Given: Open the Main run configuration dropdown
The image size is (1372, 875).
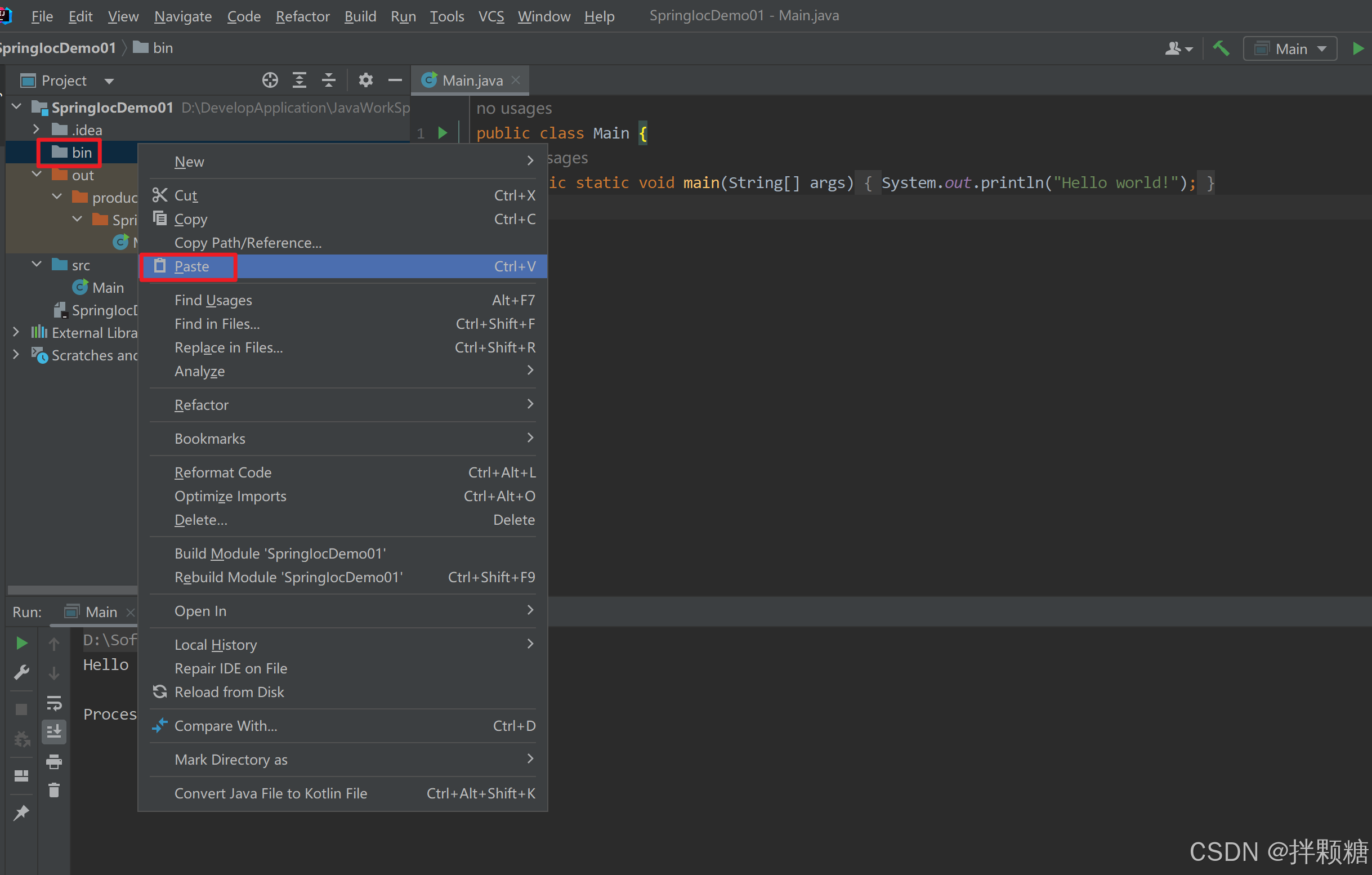Looking at the screenshot, I should point(1290,49).
